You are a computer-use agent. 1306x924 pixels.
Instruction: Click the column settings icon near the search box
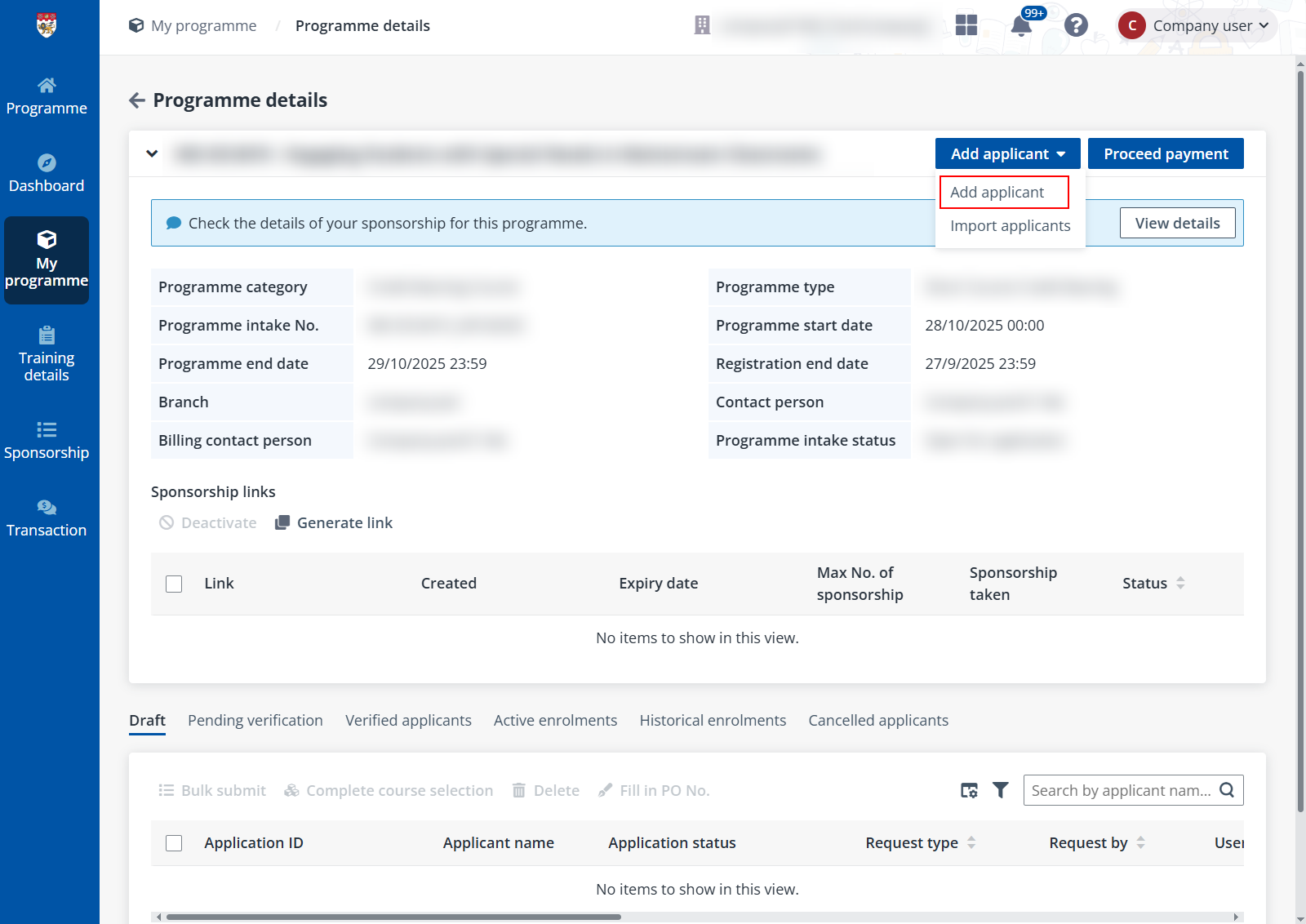coord(969,790)
